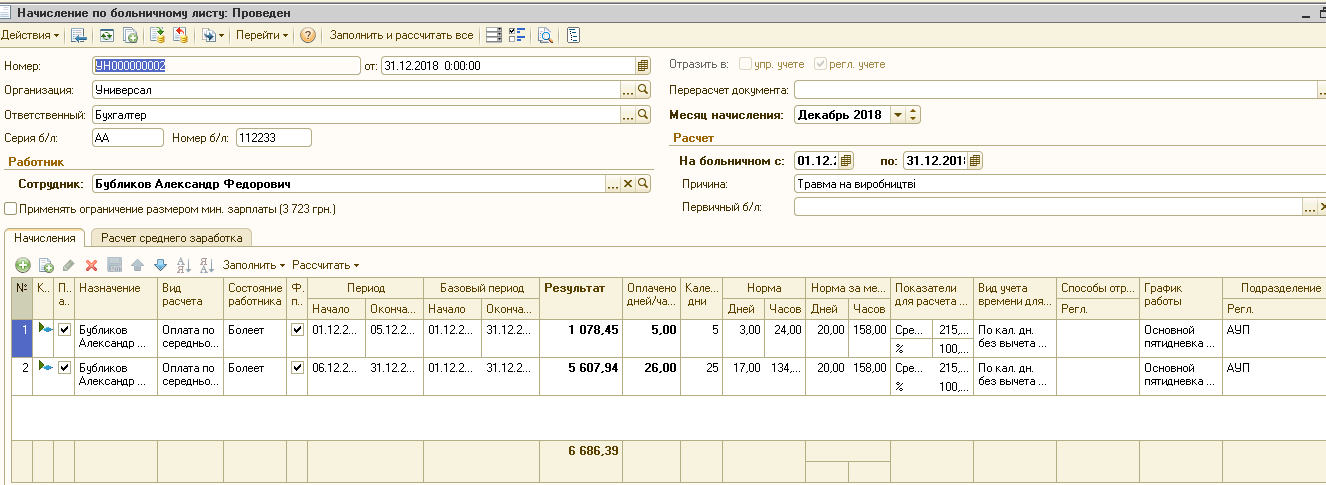Screen dimensions: 1326x485
Task: Toggle row 1 checkbox in Ф.п. column
Action: point(296,328)
